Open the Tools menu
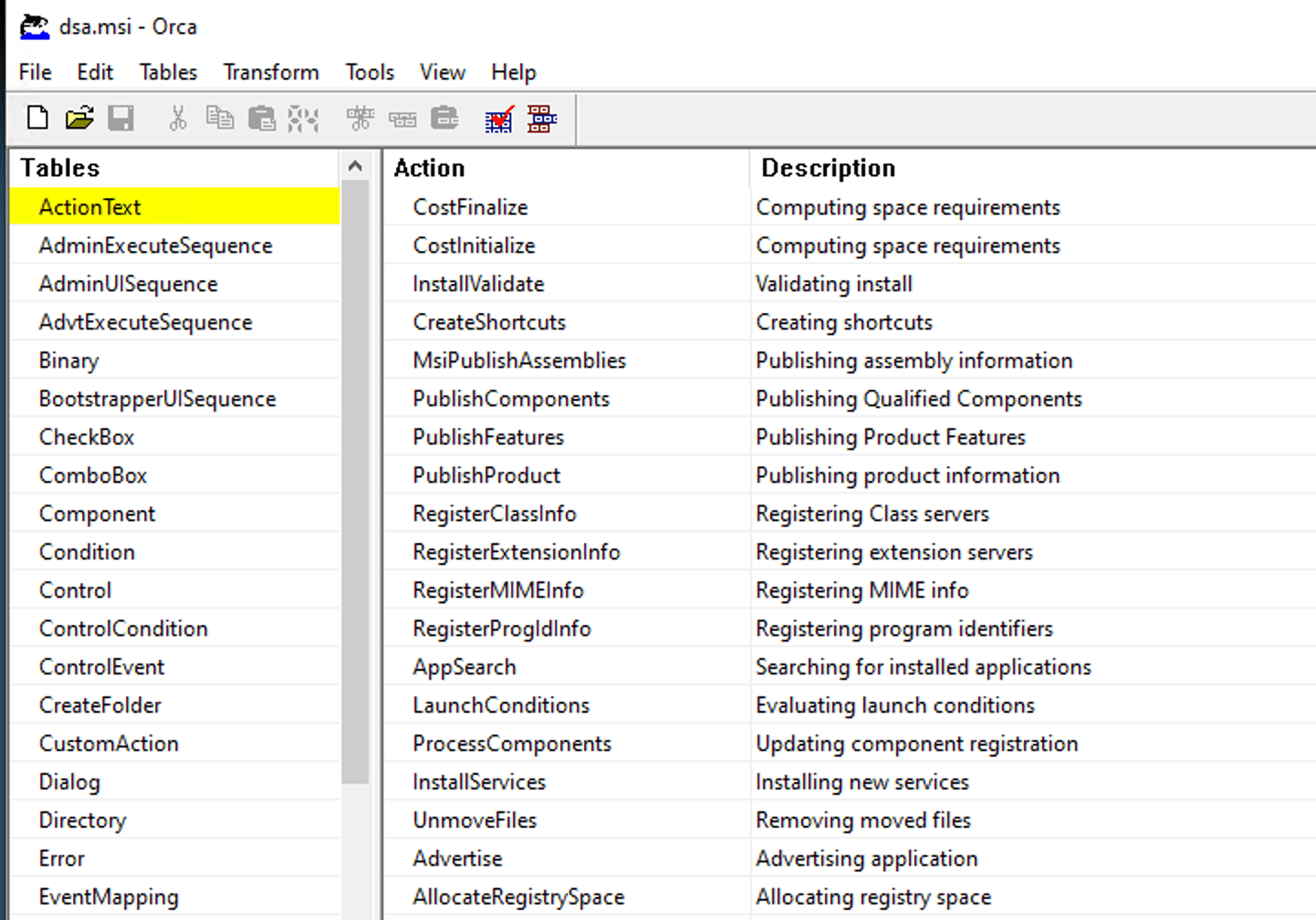Image resolution: width=1316 pixels, height=920 pixels. (x=370, y=72)
